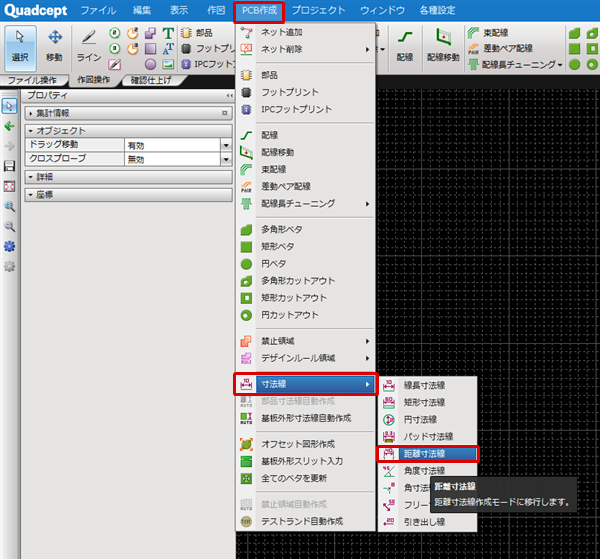Select the large T text tool
Screen dimensions: 600x559
pos(168,33)
